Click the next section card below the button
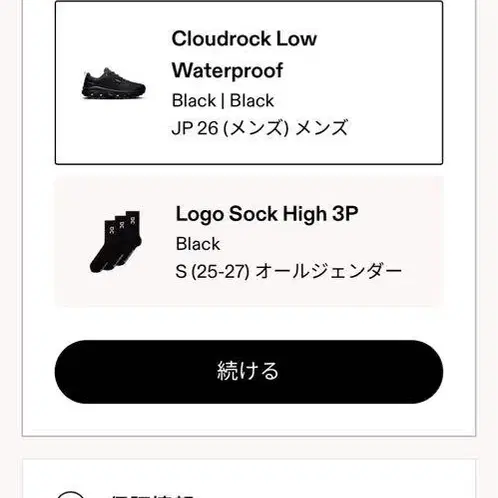This screenshot has height=498, width=498. pyautogui.click(x=249, y=479)
